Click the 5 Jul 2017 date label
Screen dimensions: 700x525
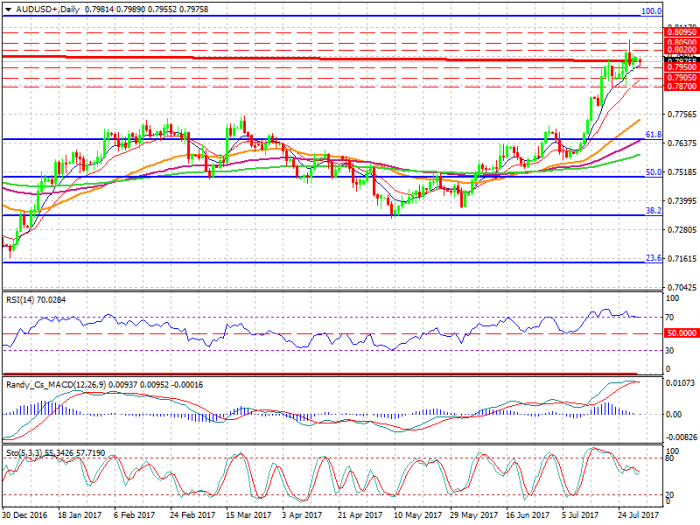click(580, 515)
